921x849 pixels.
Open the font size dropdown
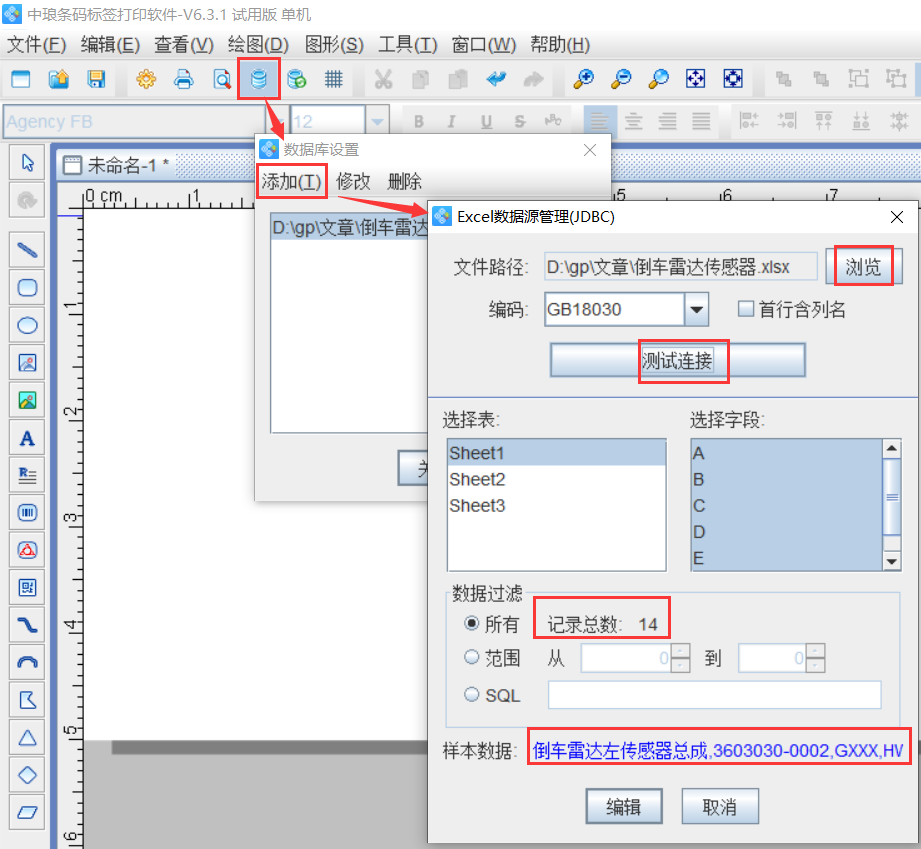pos(377,119)
